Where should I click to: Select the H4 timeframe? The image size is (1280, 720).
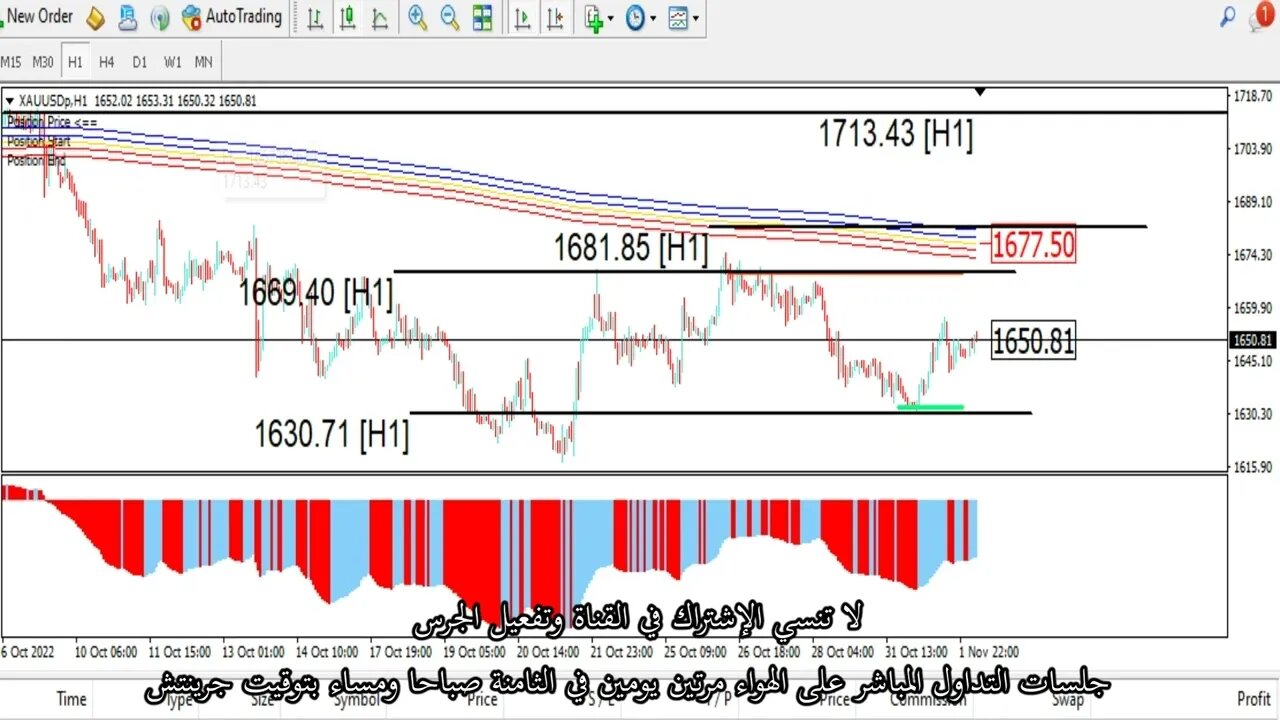tap(107, 62)
